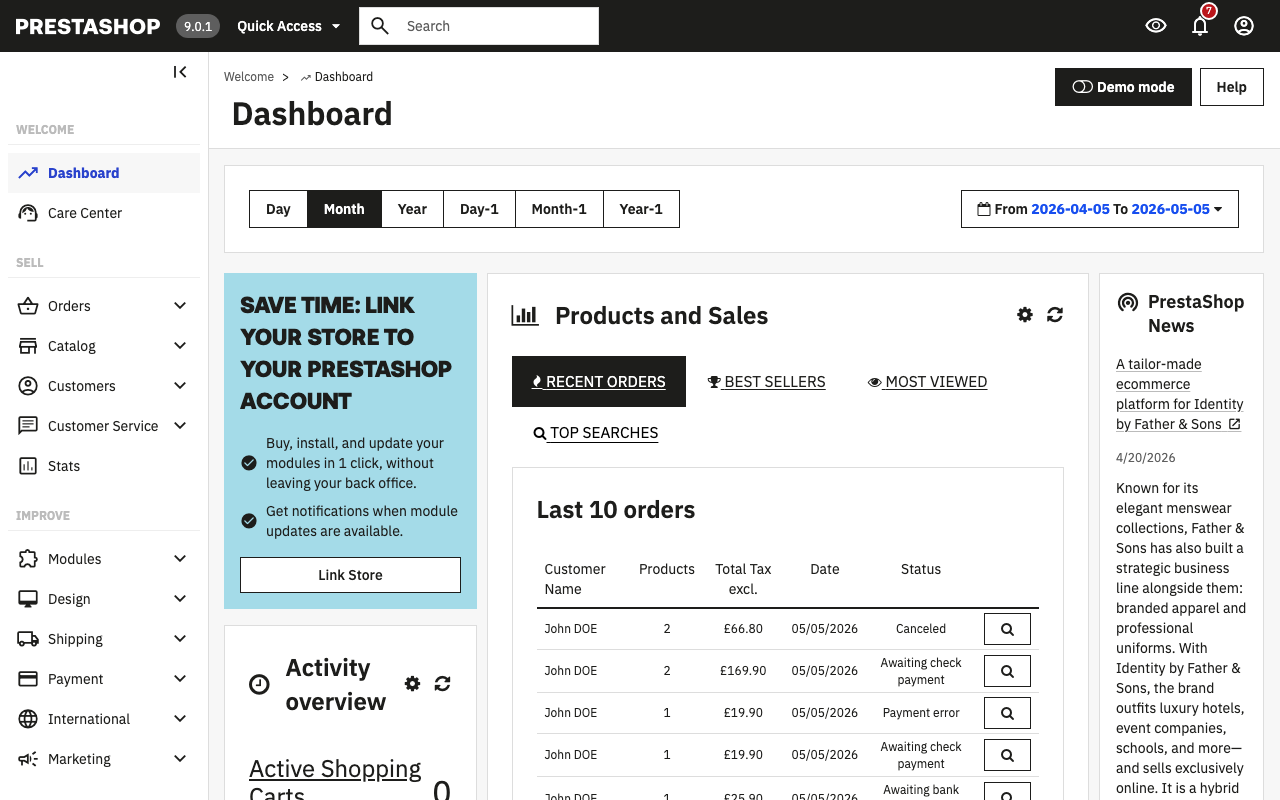Viewport: 1280px width, 800px height.
Task: Click the Modules puzzle icon
Action: click(28, 559)
